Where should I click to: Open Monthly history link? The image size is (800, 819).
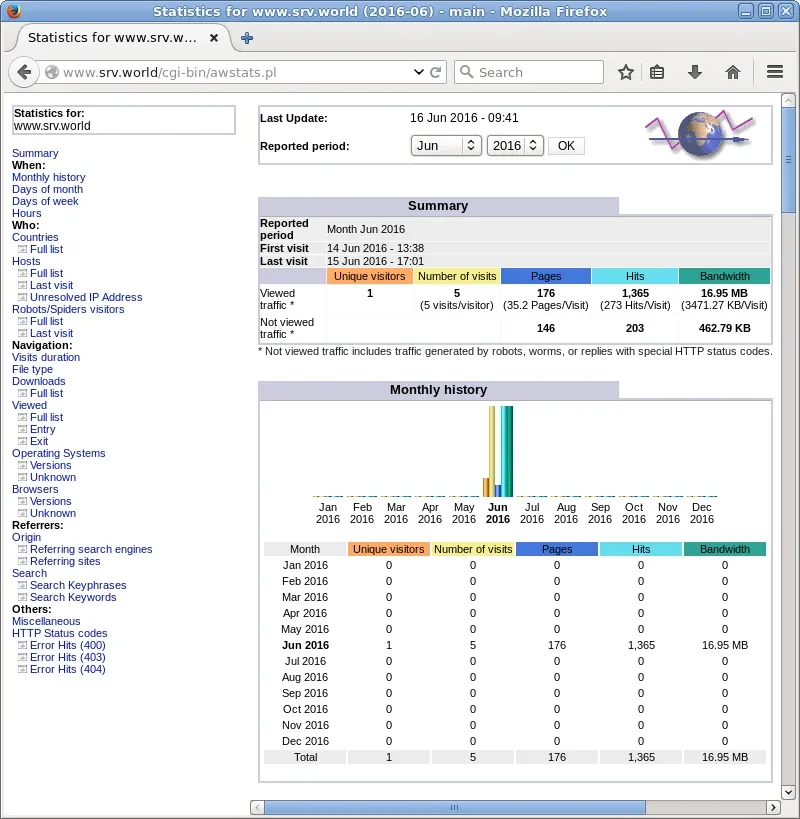(x=49, y=177)
